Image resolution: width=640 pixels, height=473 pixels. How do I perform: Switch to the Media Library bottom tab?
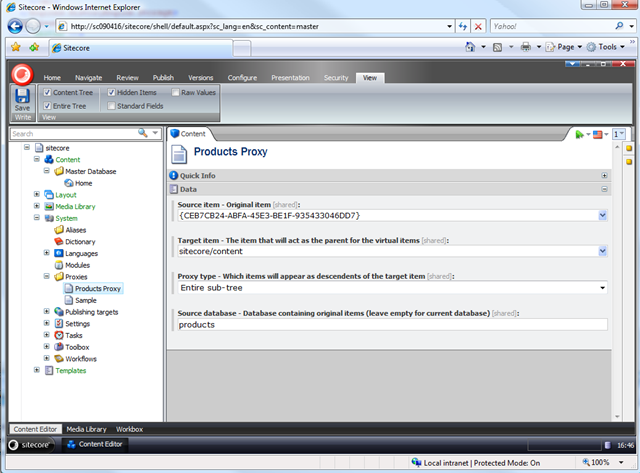86,429
